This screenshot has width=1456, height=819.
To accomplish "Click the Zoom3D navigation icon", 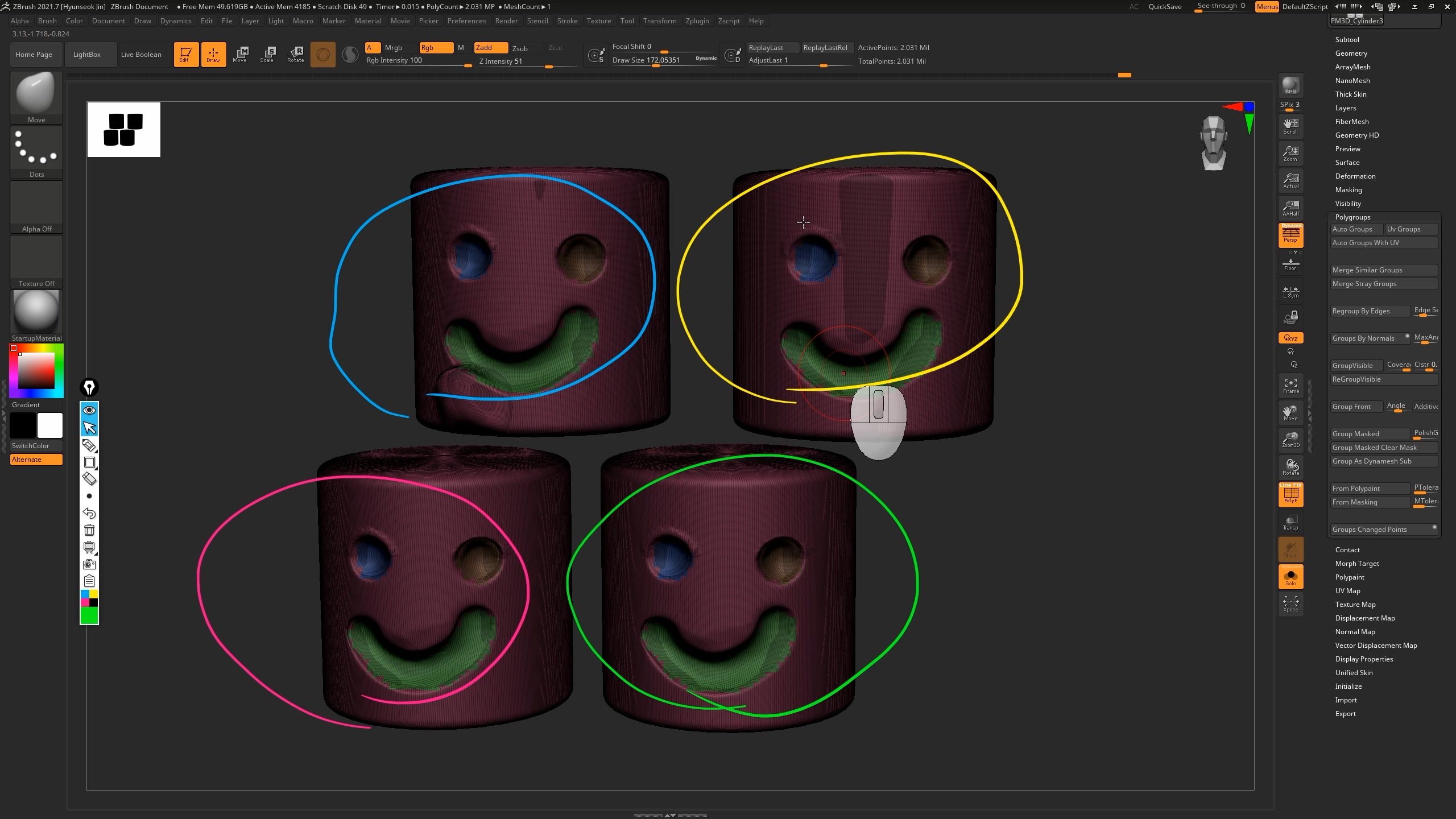I will pyautogui.click(x=1290, y=439).
